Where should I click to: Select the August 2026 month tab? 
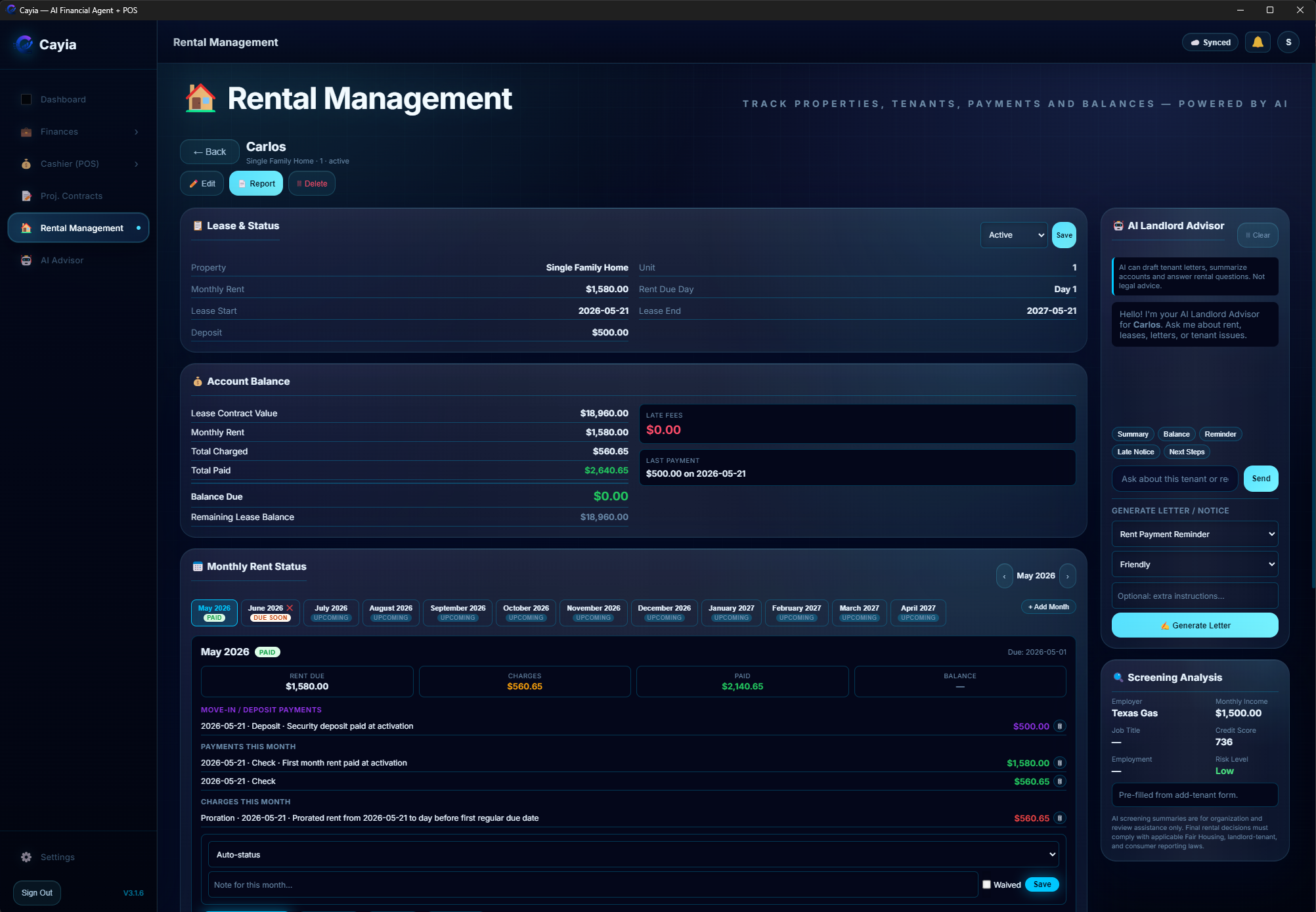click(x=391, y=613)
